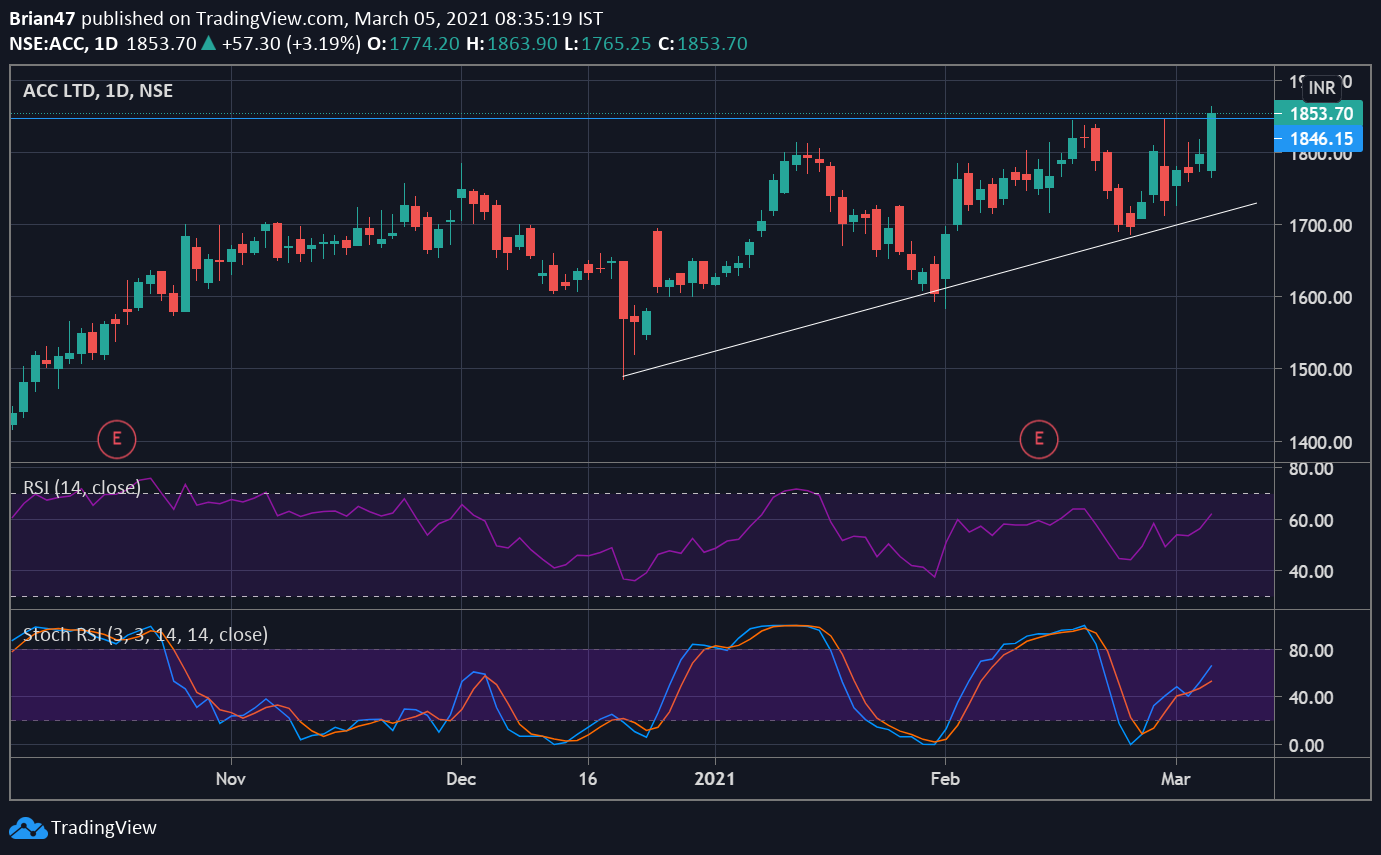Click the '16' date label on the time axis
The width and height of the screenshot is (1381, 855).
587,777
